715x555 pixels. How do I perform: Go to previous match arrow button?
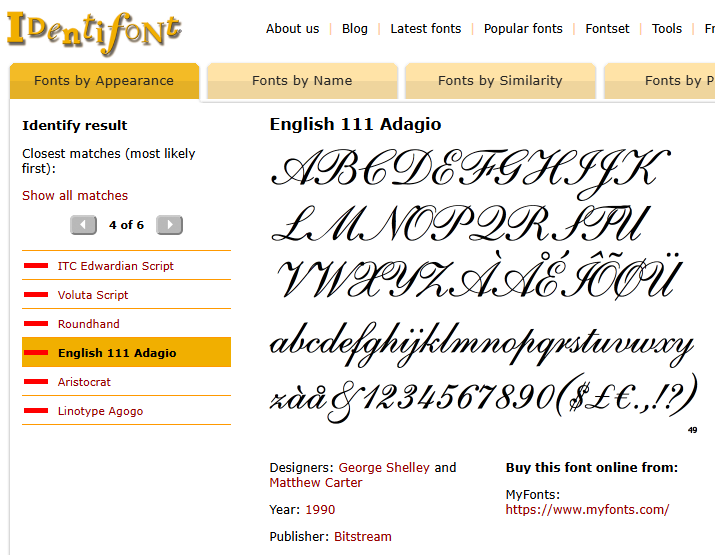point(83,225)
